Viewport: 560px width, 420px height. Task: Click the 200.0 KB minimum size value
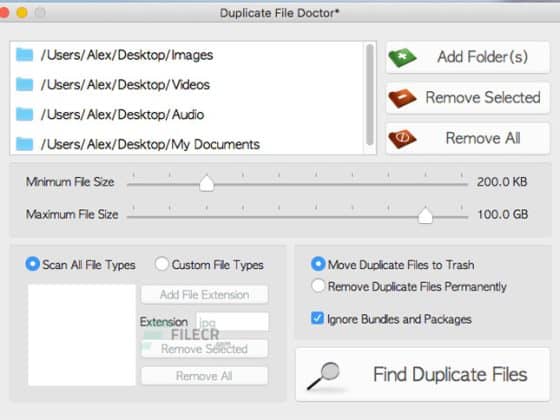[502, 182]
